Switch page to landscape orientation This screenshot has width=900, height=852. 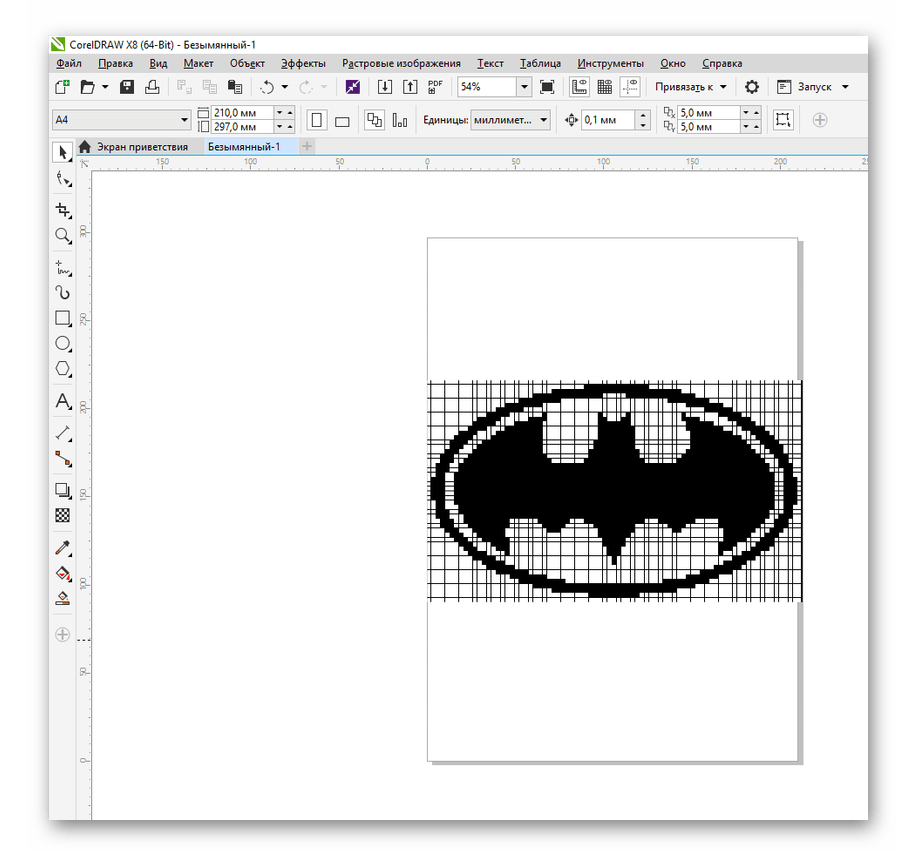(342, 120)
